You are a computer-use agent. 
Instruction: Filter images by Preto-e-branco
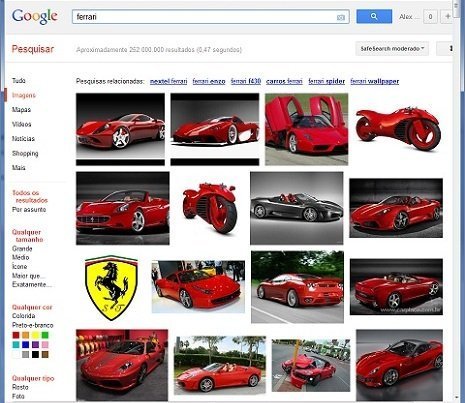[33, 325]
